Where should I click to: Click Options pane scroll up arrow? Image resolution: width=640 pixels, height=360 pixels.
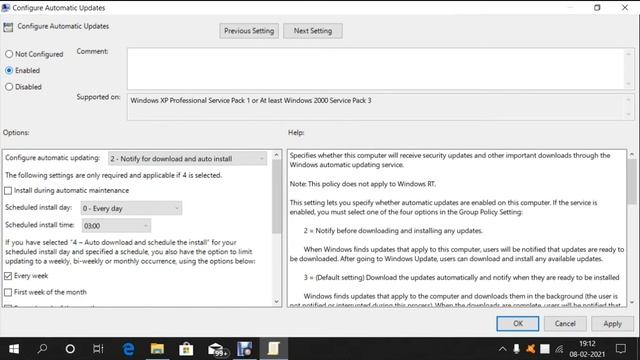click(x=277, y=155)
